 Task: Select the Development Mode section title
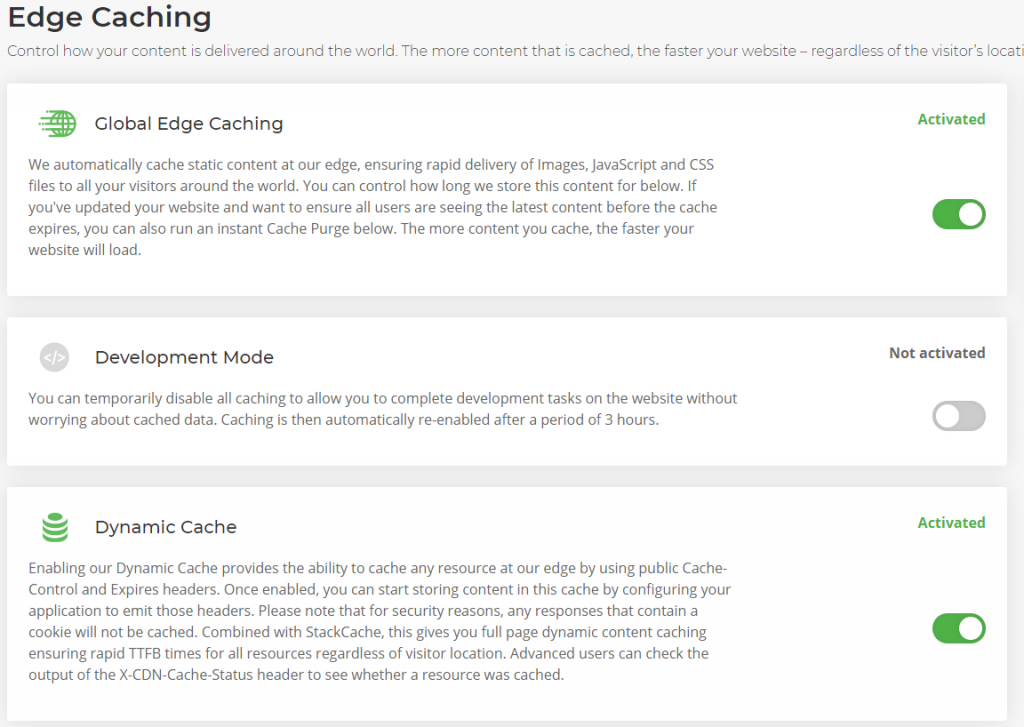[184, 357]
